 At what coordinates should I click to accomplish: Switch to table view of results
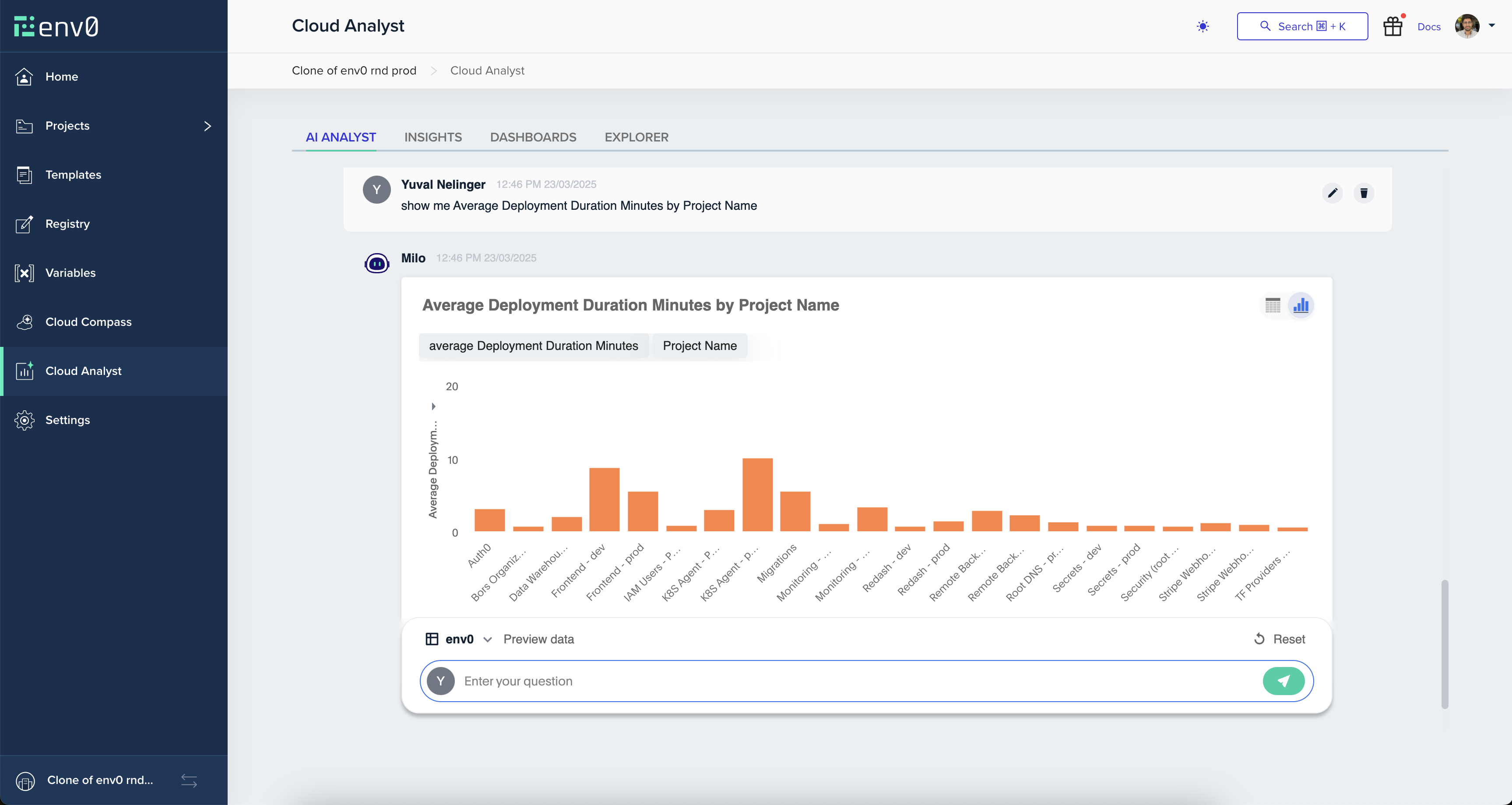(1273, 305)
